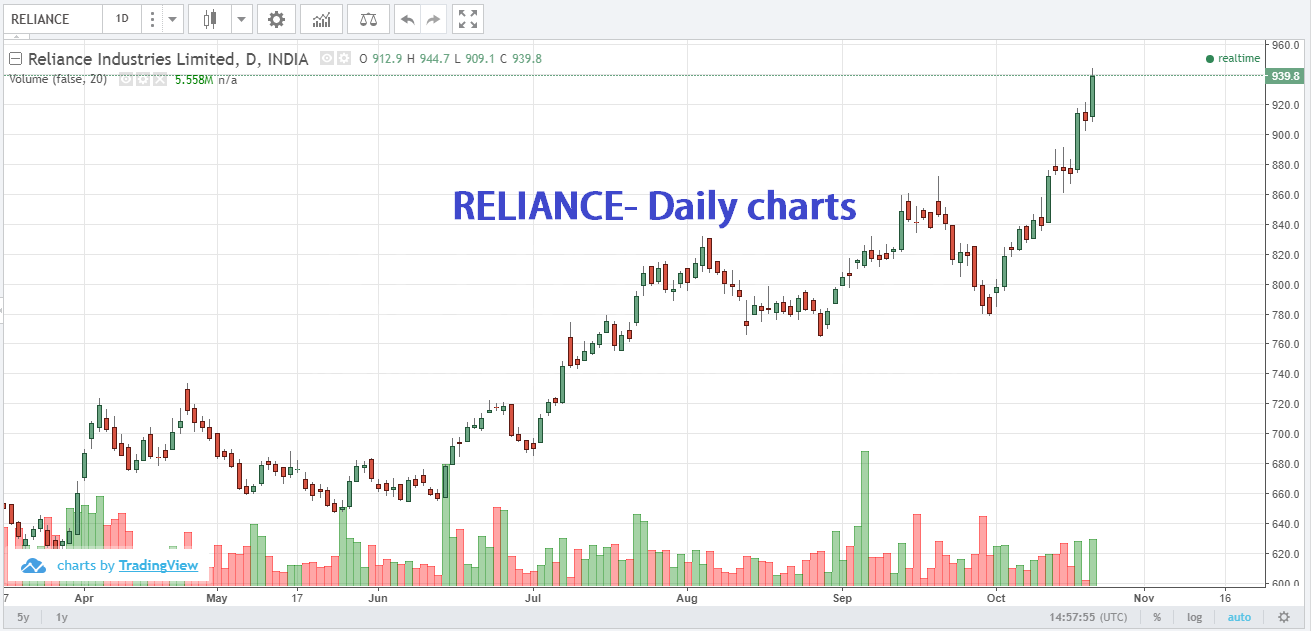This screenshot has width=1311, height=631.
Task: Click the close value C 939.8
Action: [x=521, y=59]
